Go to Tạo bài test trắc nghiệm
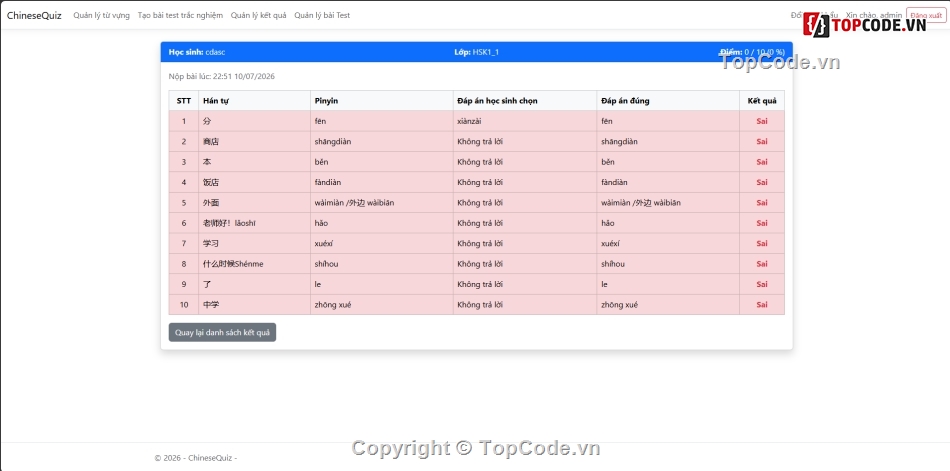The image size is (950, 471). 180,15
